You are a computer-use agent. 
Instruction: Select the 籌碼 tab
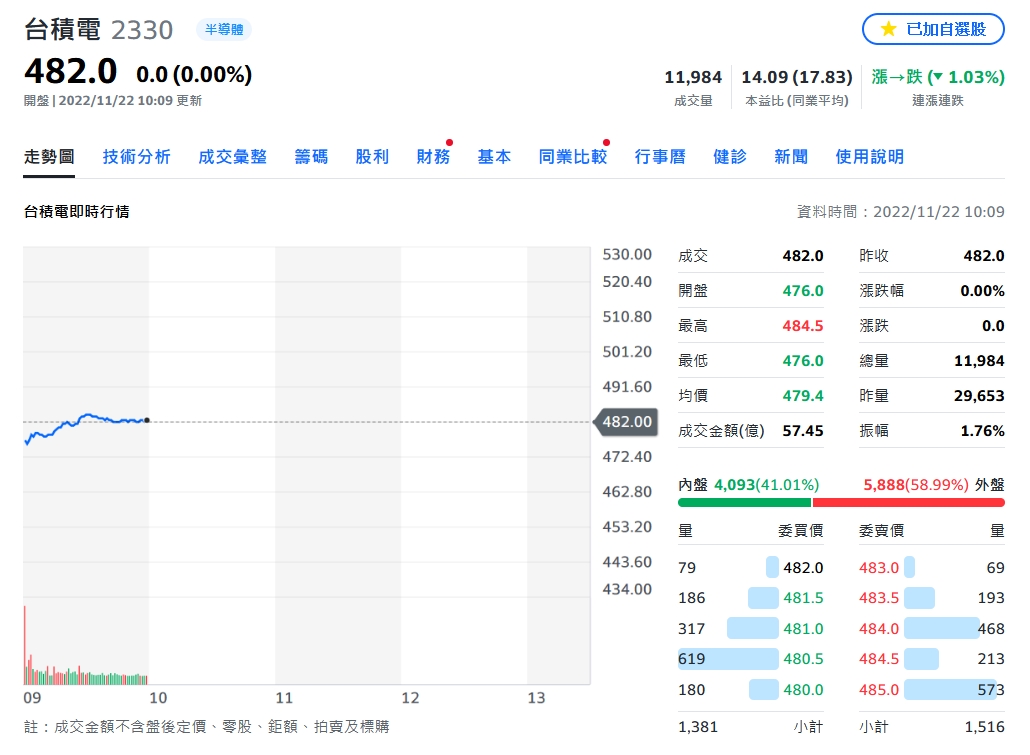pyautogui.click(x=311, y=156)
